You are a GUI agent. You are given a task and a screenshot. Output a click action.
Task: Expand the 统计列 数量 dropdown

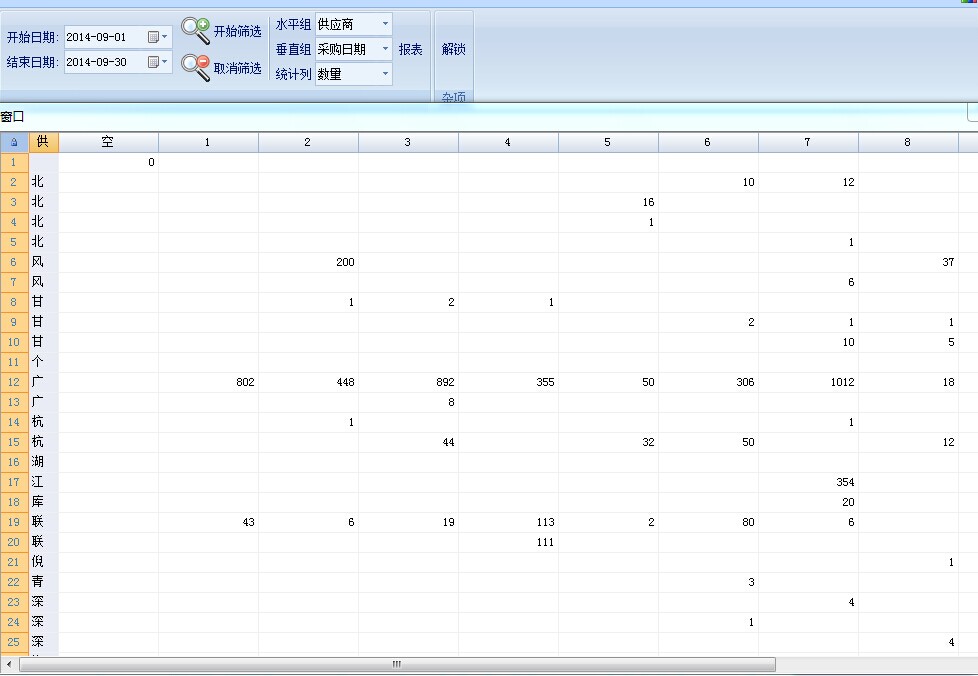coord(385,74)
